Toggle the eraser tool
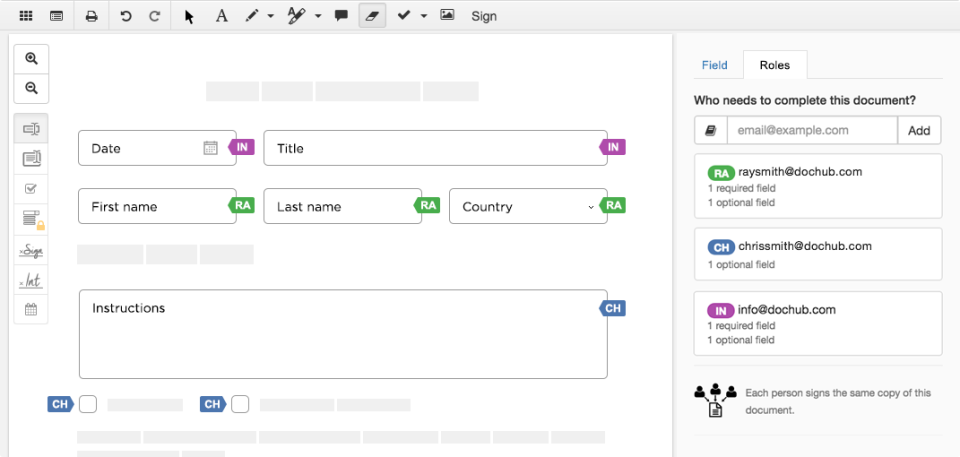Viewport: 960px width, 457px height. pos(372,16)
